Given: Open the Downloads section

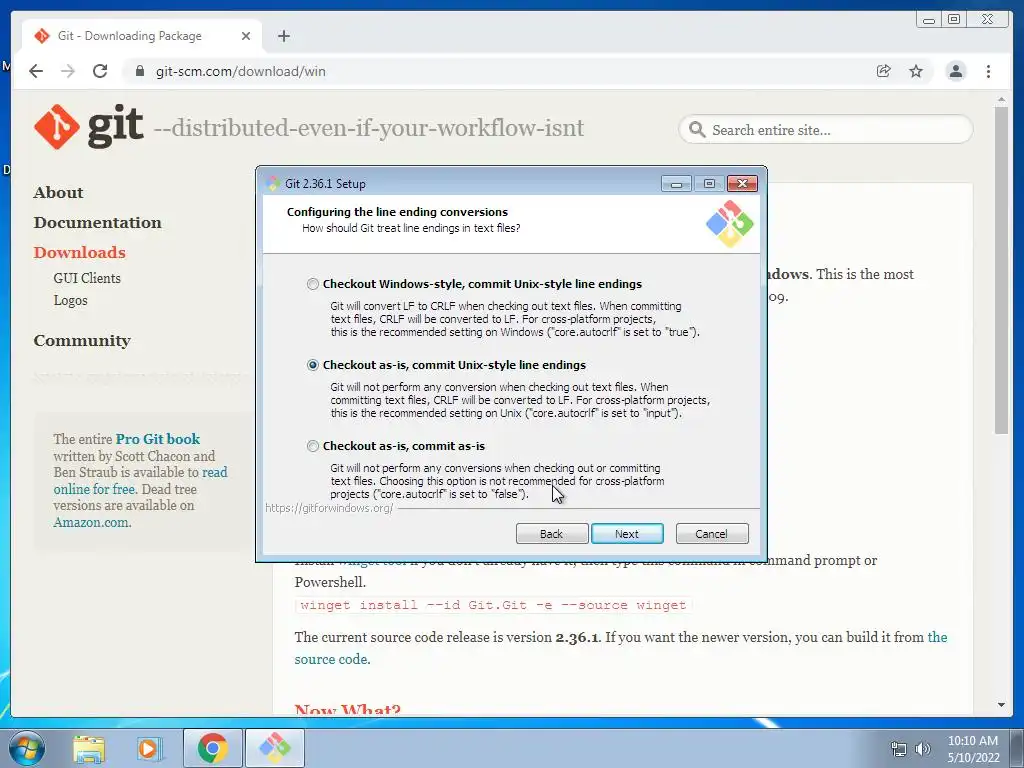Looking at the screenshot, I should pos(80,253).
